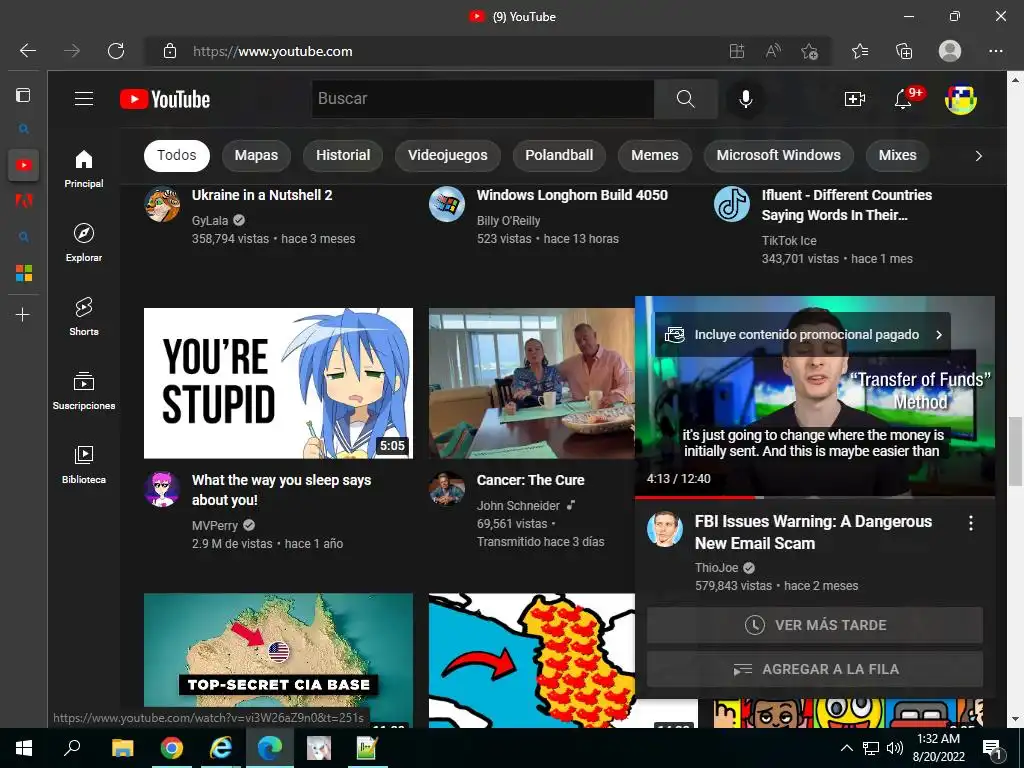Add this page to favorites star
The width and height of the screenshot is (1024, 768).
tap(810, 51)
